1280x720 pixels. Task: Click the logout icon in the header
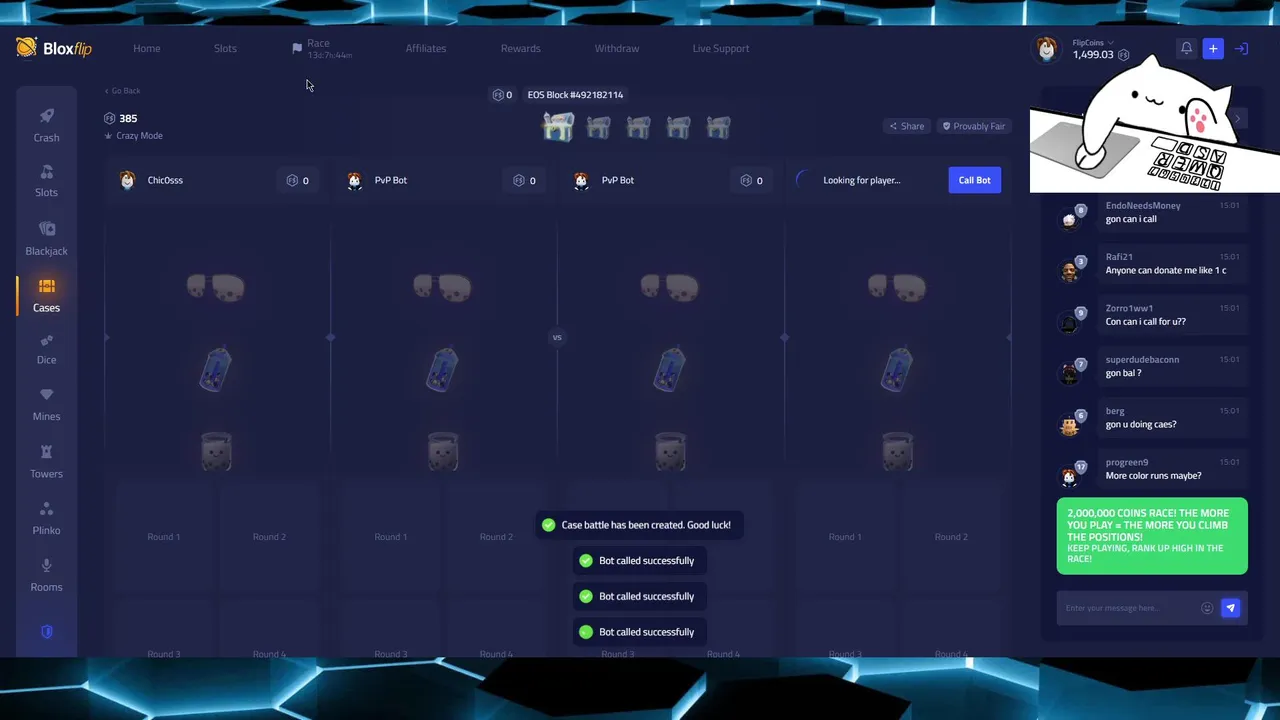(1241, 48)
